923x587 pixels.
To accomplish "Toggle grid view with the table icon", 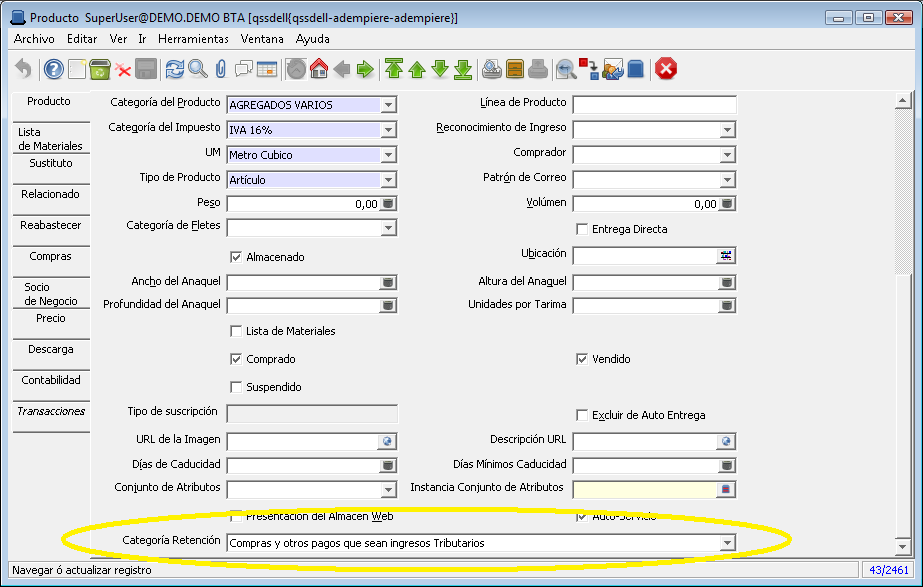I will point(267,69).
